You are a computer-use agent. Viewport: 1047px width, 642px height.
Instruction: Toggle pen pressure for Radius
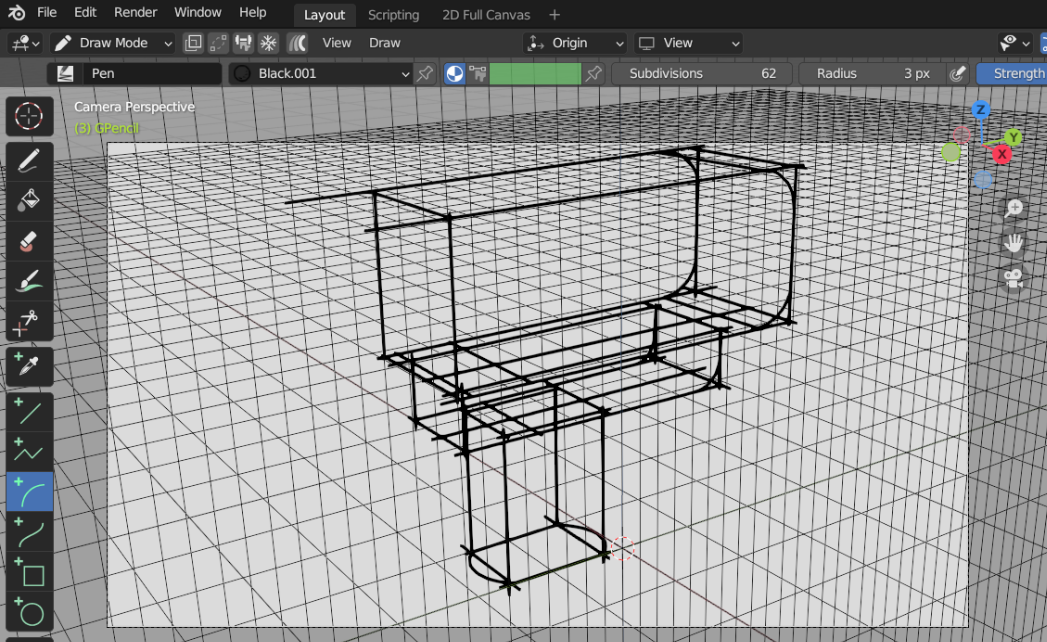pos(957,73)
